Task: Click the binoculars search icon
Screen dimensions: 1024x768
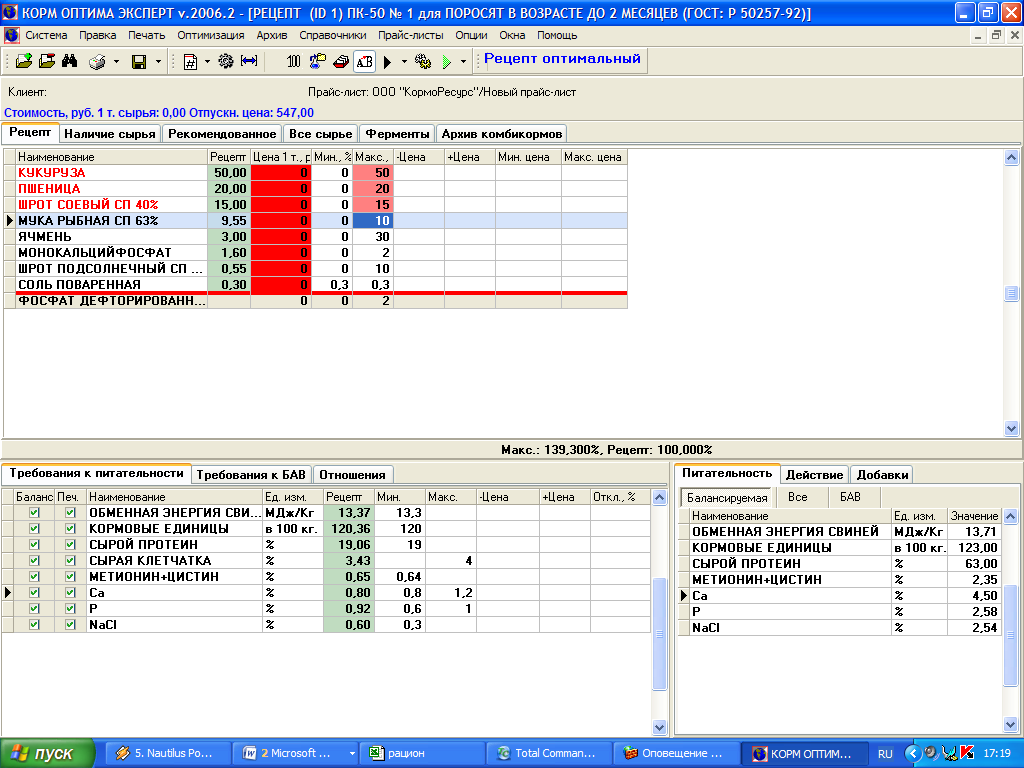Action: (x=70, y=61)
